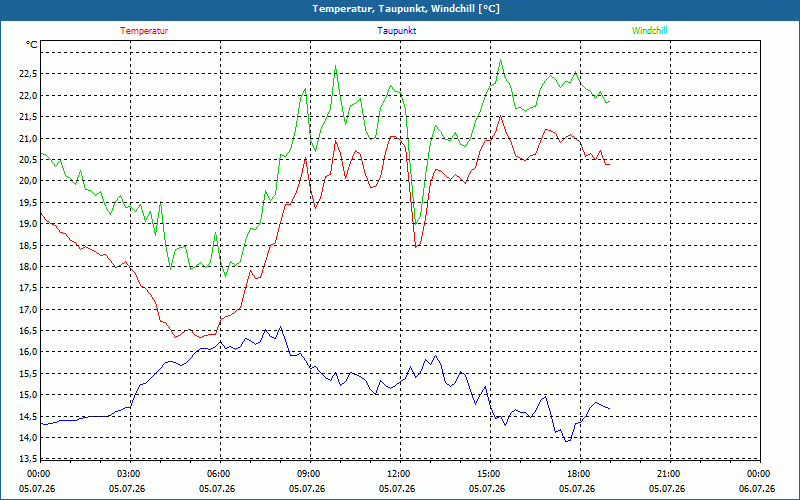Select the 22,5 y-axis tick label
The image size is (800, 500).
point(28,74)
